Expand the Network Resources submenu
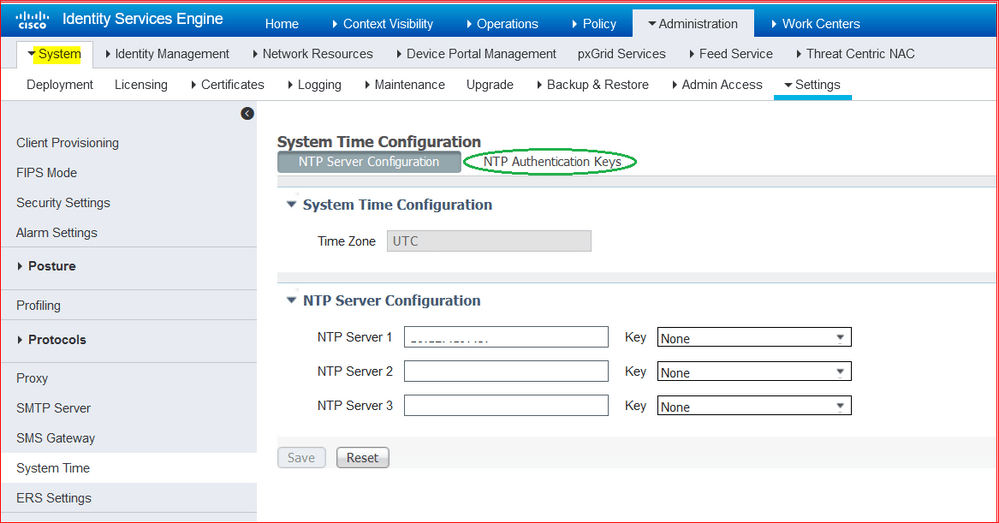Viewport: 999px width, 523px height. 313,54
